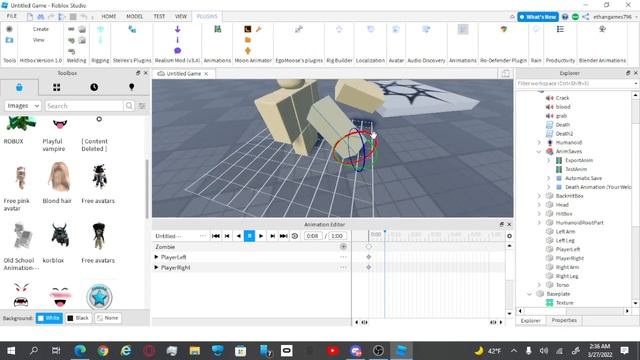The image size is (640, 360).
Task: Switch to Toolbox Inventory grid tab
Action: [x=56, y=87]
